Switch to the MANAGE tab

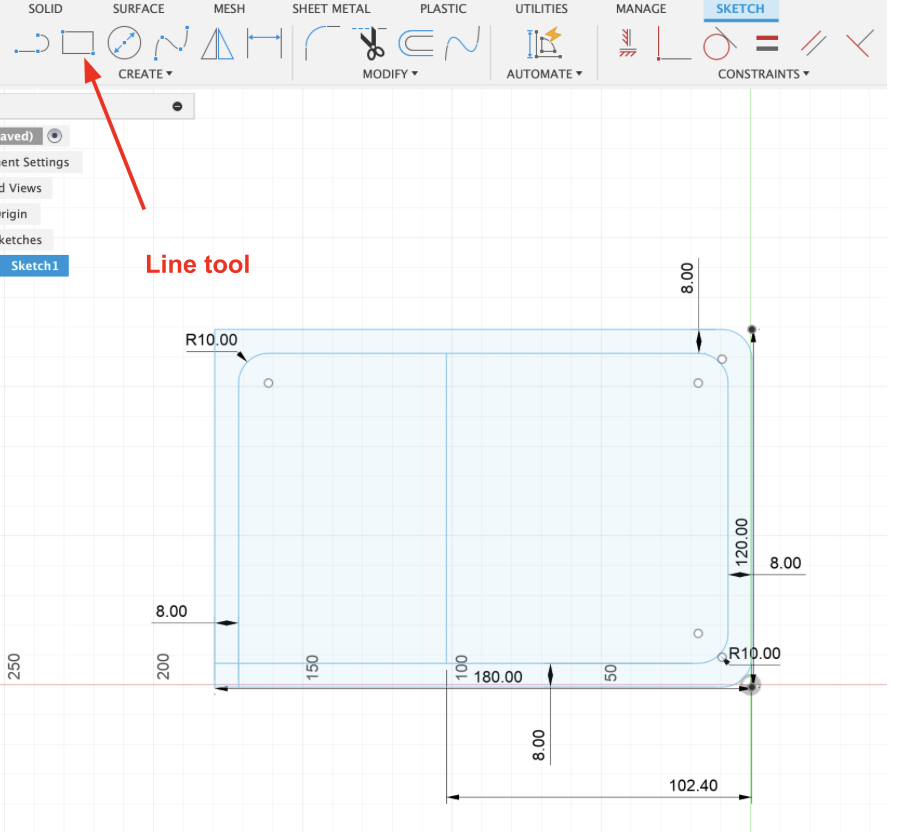(641, 9)
